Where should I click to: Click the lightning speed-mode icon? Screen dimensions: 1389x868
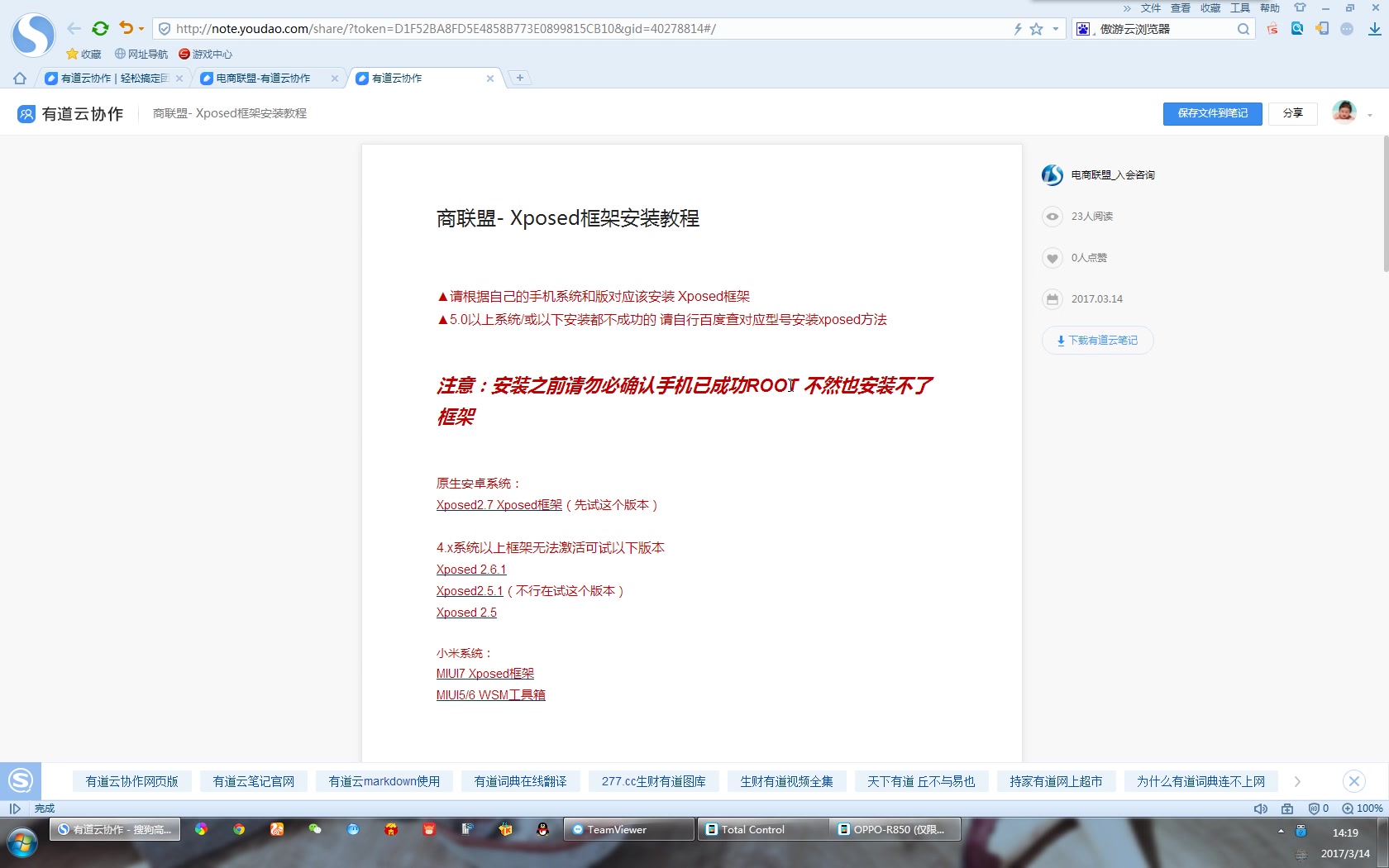(x=1018, y=29)
